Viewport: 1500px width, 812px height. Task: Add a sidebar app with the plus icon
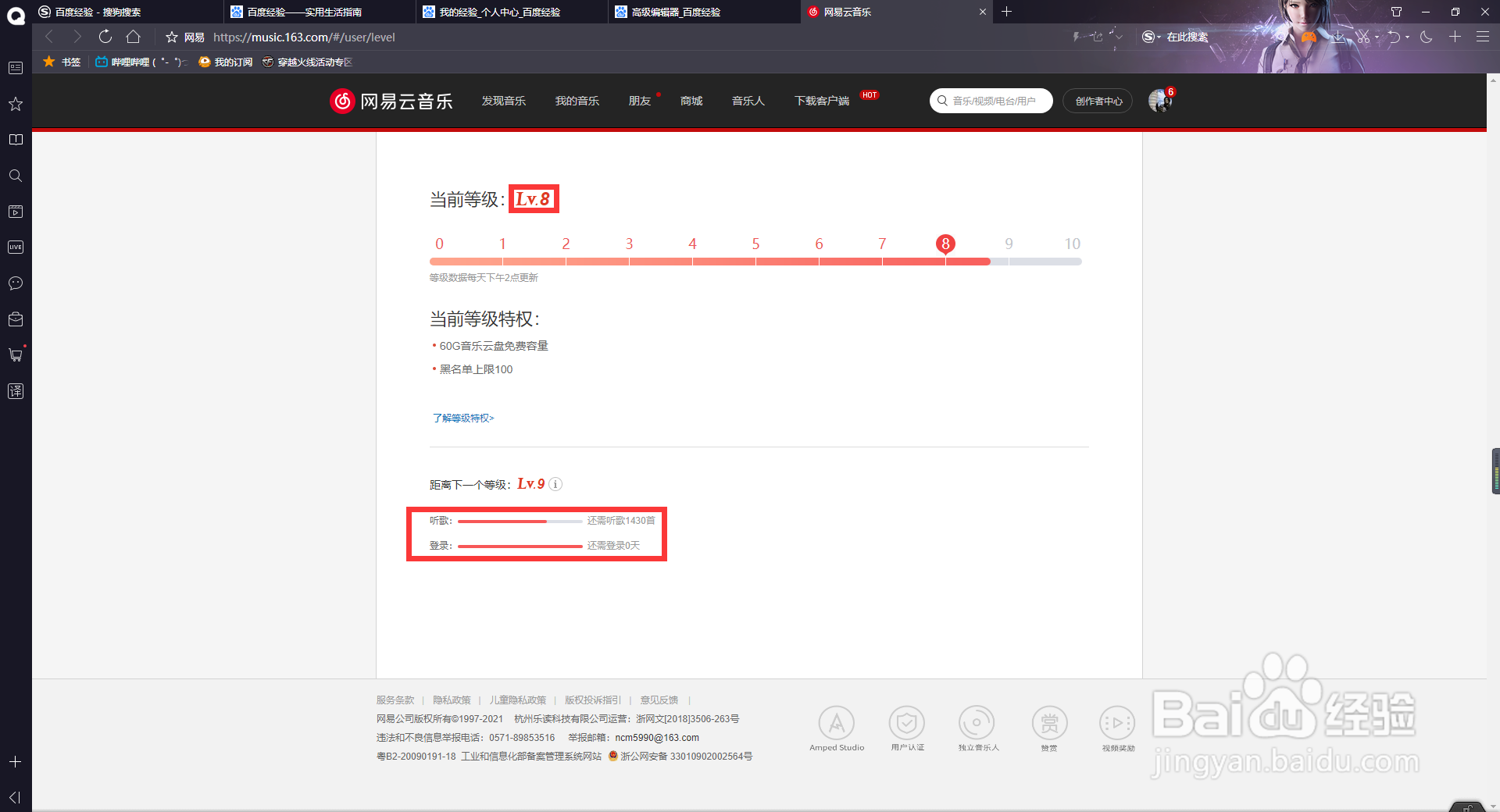(16, 761)
